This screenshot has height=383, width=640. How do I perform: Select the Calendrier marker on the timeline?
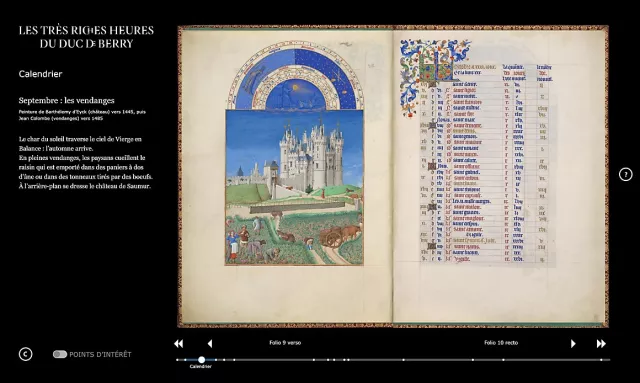[x=201, y=360]
